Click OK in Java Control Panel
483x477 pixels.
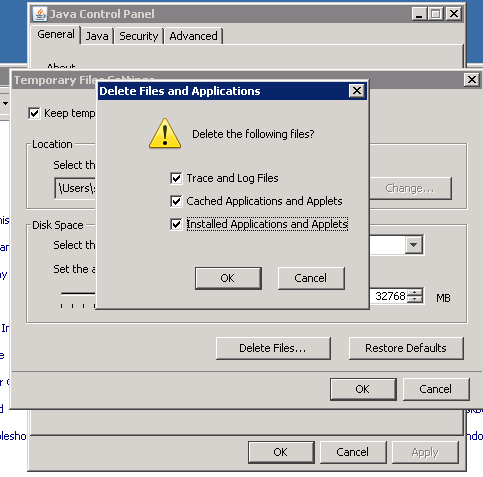click(x=281, y=452)
